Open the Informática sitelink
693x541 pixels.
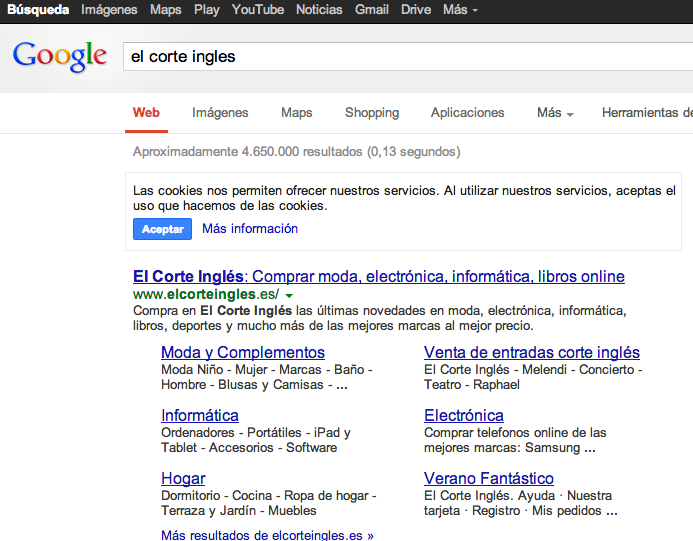(x=200, y=416)
